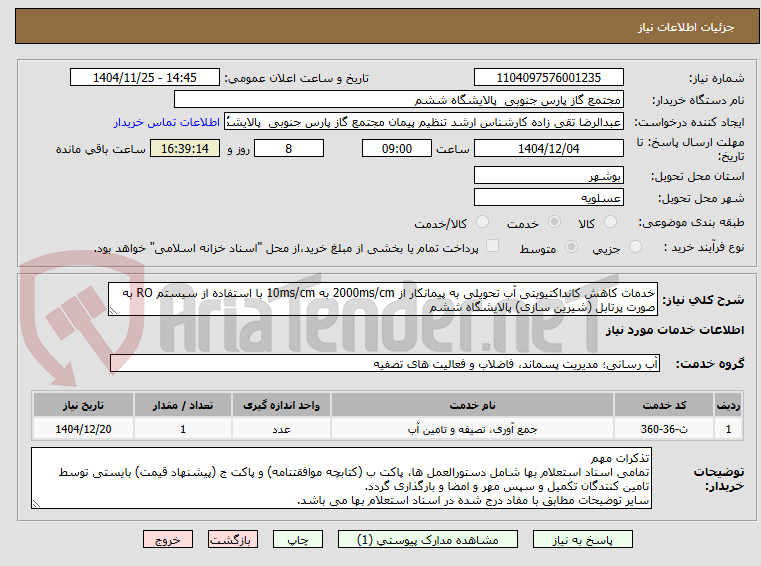Click the پاسخ به نیاز button
Image resolution: width=761 pixels, height=566 pixels.
582,540
